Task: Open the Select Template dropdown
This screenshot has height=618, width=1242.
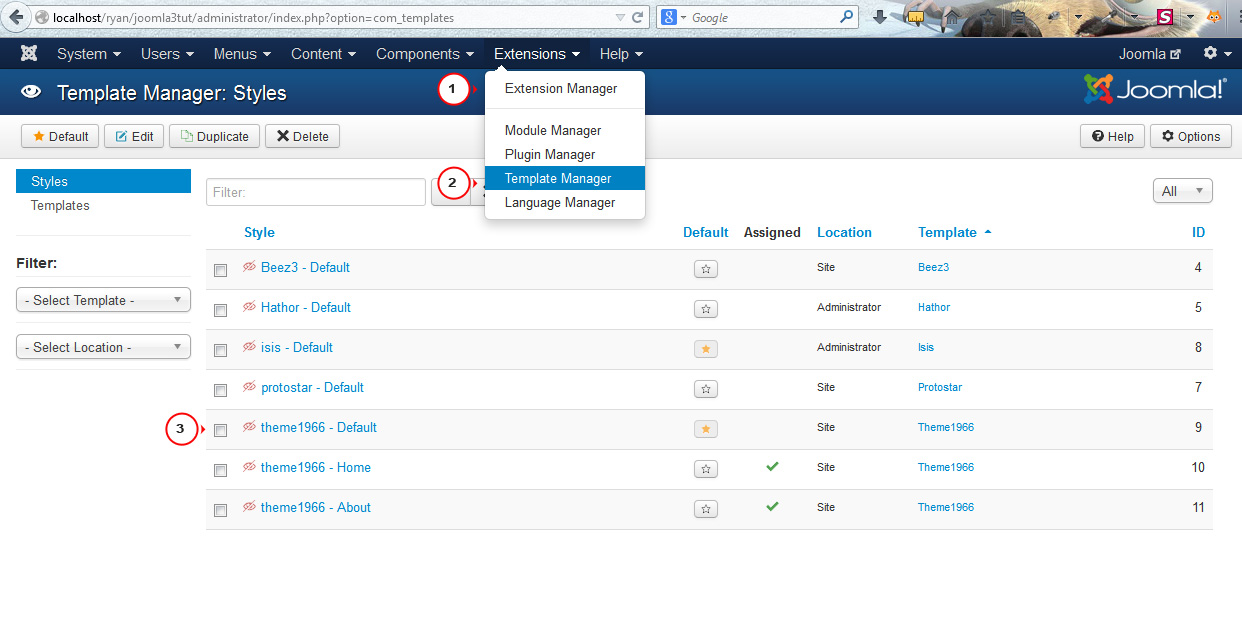Action: point(103,299)
